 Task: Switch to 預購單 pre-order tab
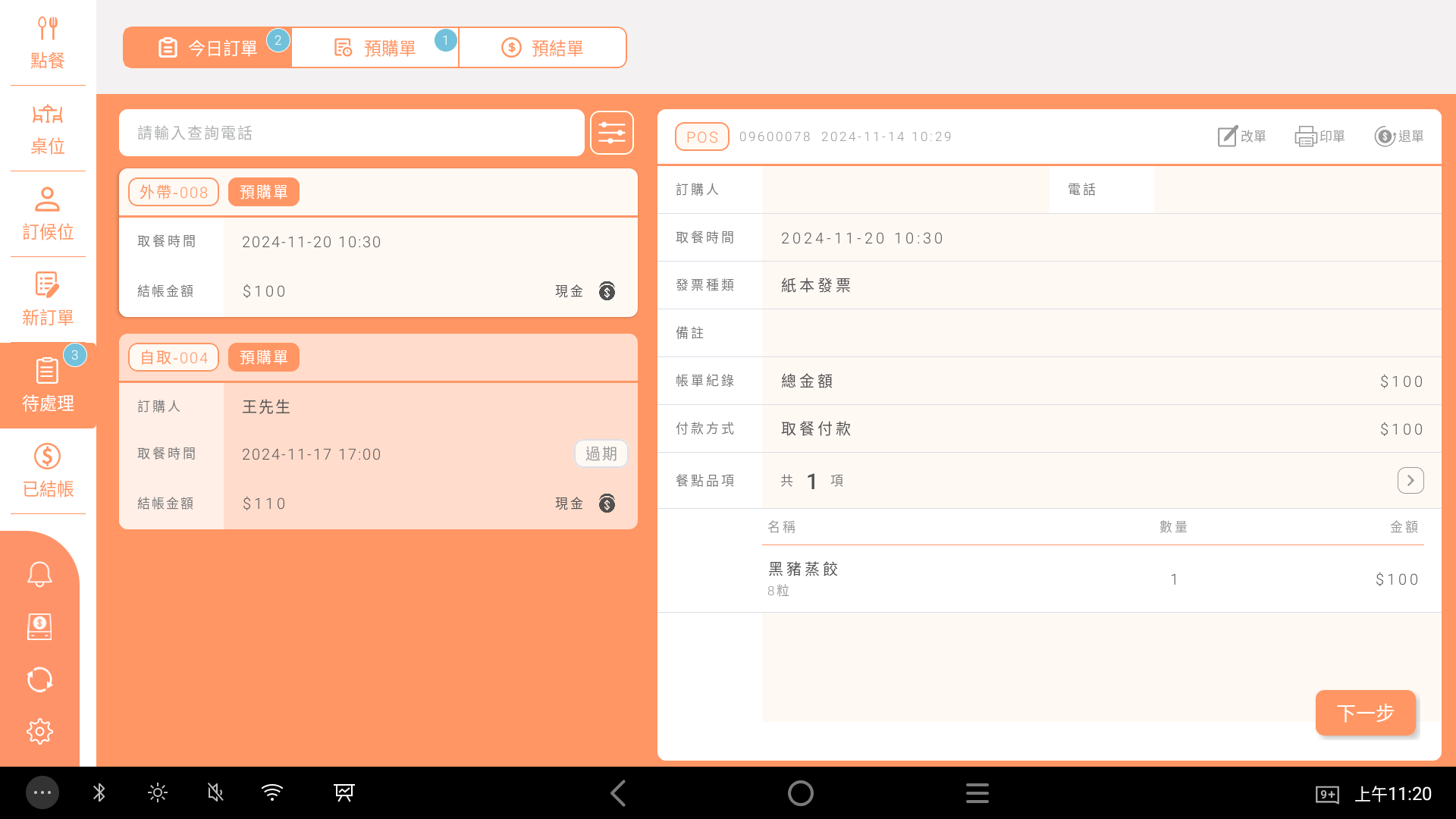tap(375, 48)
